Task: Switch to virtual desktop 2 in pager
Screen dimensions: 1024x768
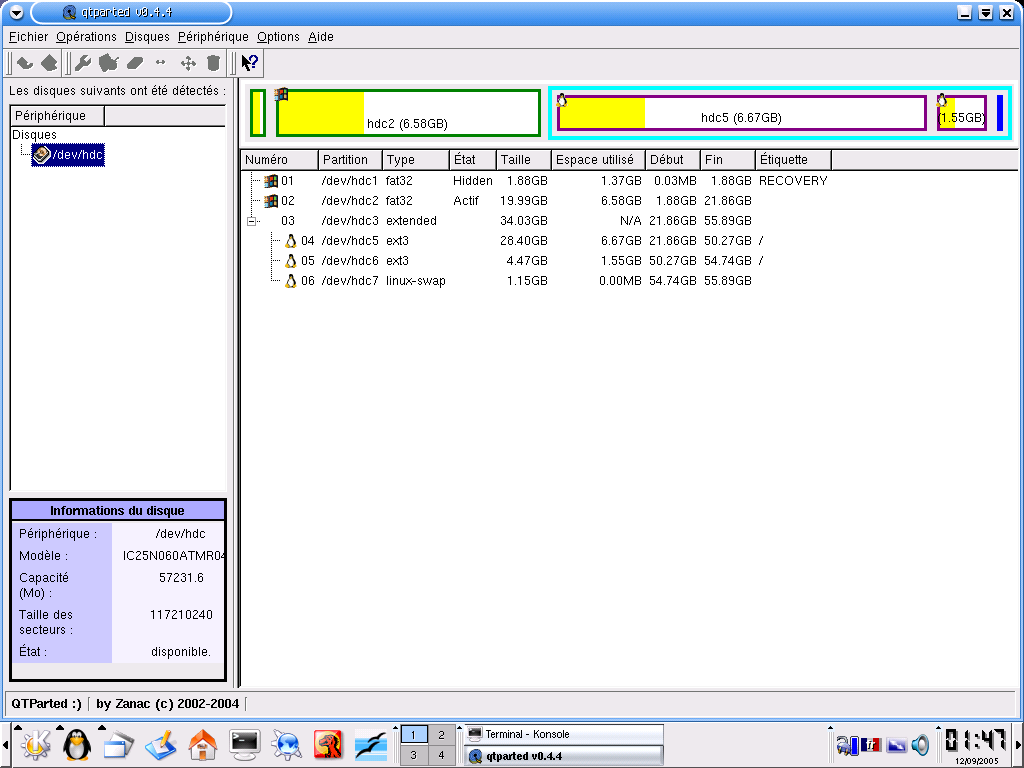Action: [441, 735]
